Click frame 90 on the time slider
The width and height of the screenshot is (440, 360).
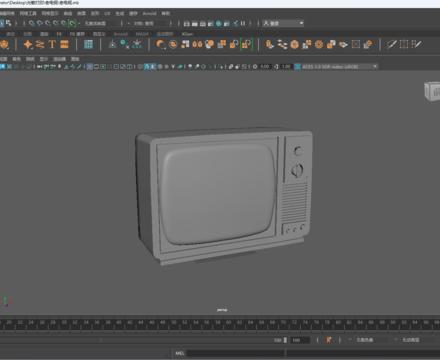pyautogui.click(x=393, y=323)
